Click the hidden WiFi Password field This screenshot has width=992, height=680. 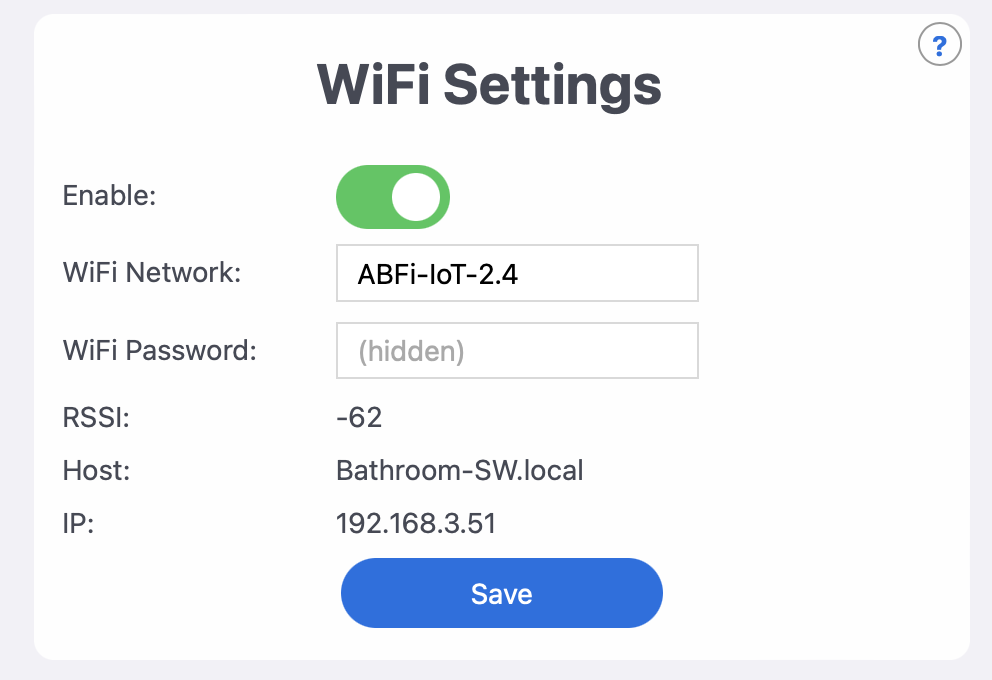tap(517, 350)
